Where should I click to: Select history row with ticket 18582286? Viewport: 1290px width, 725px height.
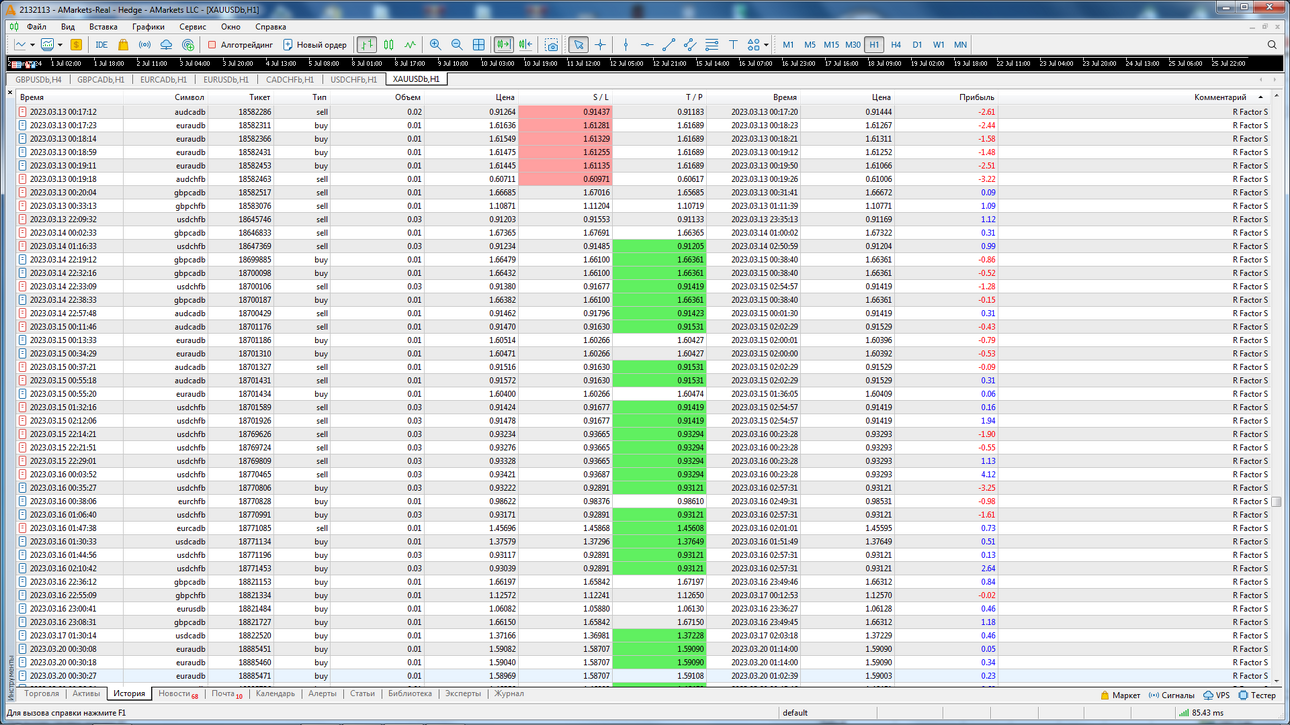tap(643, 112)
